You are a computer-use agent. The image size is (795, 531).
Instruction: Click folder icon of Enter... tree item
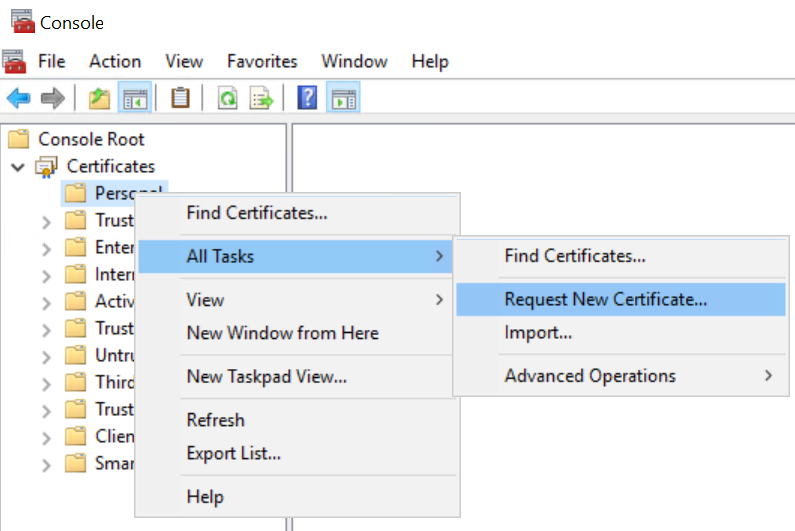click(76, 247)
